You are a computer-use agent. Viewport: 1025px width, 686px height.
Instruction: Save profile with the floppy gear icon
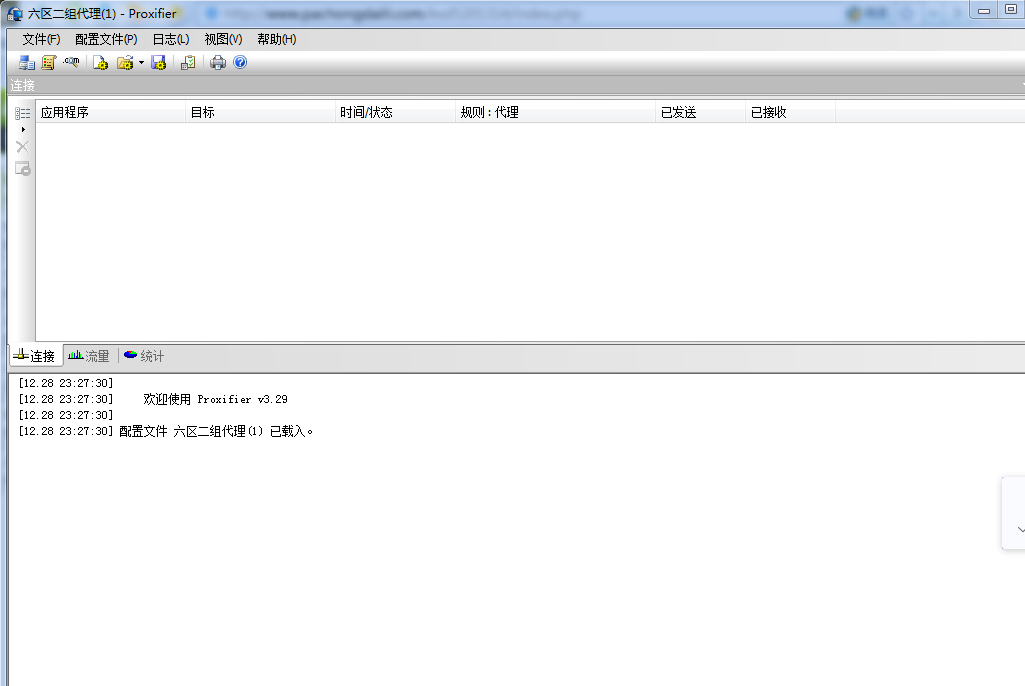coord(159,63)
